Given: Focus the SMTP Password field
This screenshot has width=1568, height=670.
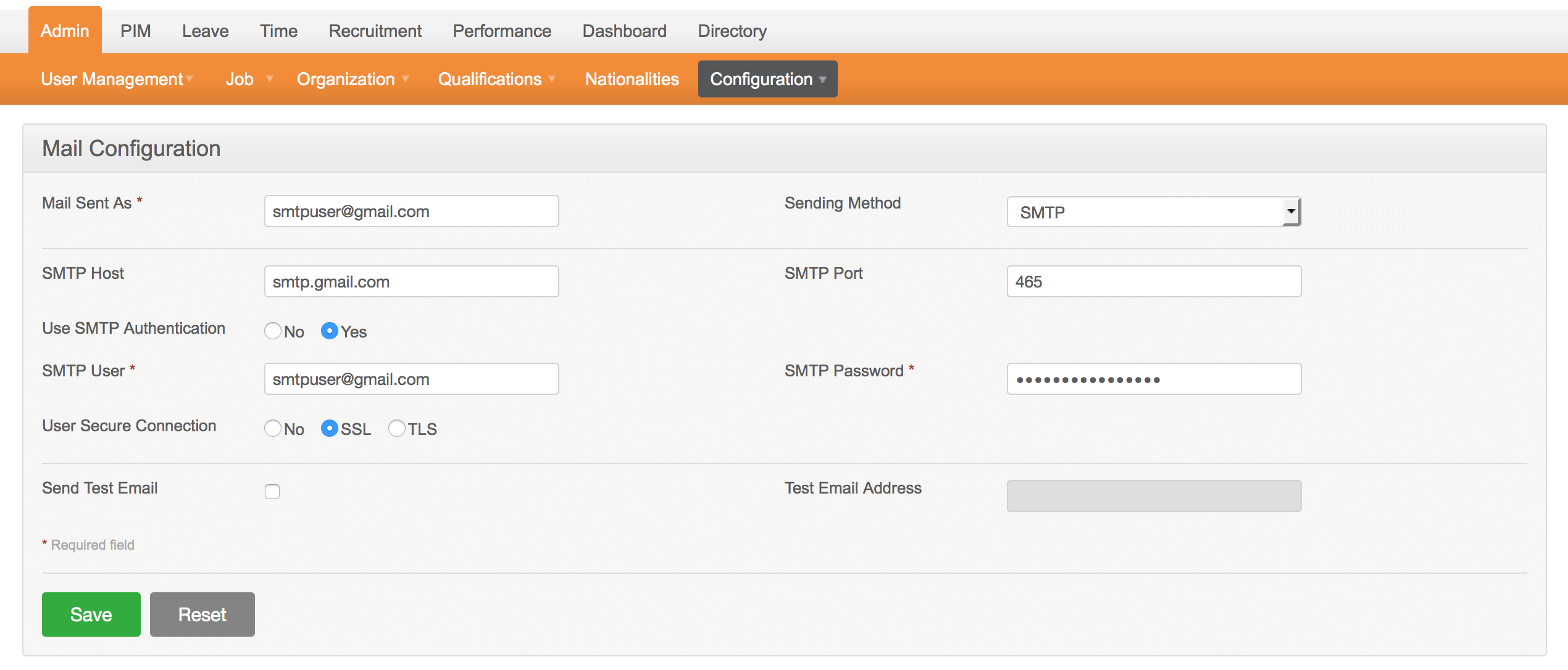Looking at the screenshot, I should 1153,379.
